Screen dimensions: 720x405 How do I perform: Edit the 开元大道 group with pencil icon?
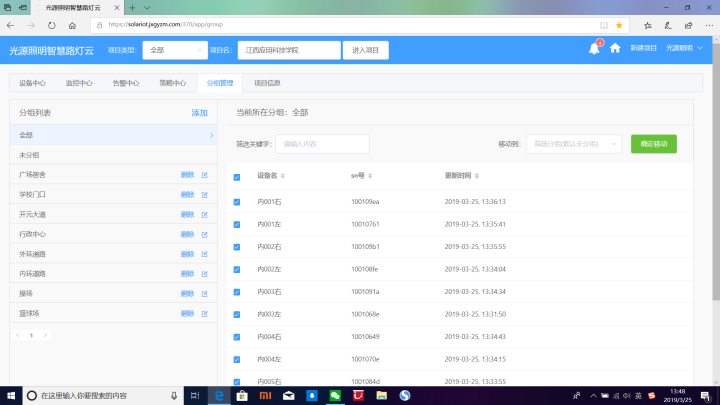(x=205, y=214)
